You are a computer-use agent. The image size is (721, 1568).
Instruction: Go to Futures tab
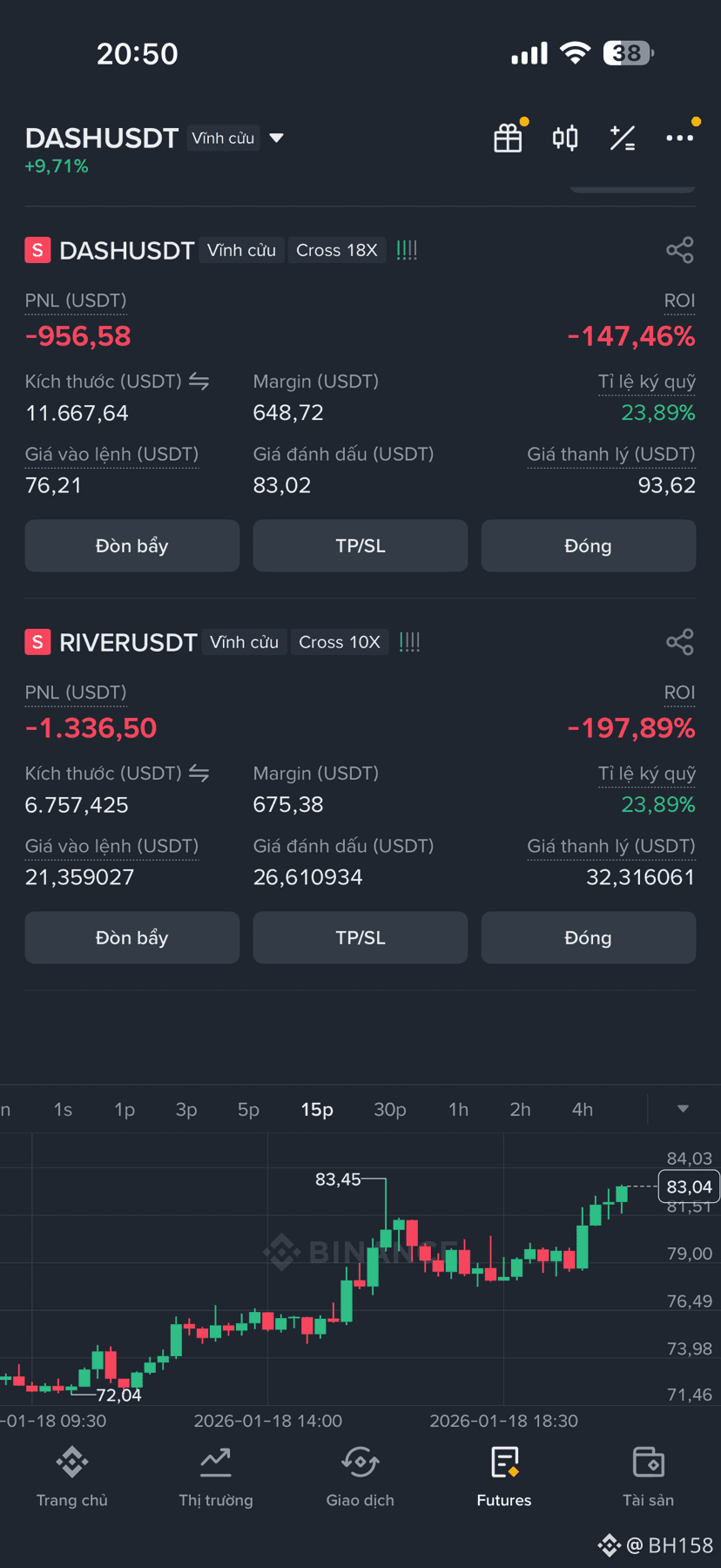[x=504, y=1477]
